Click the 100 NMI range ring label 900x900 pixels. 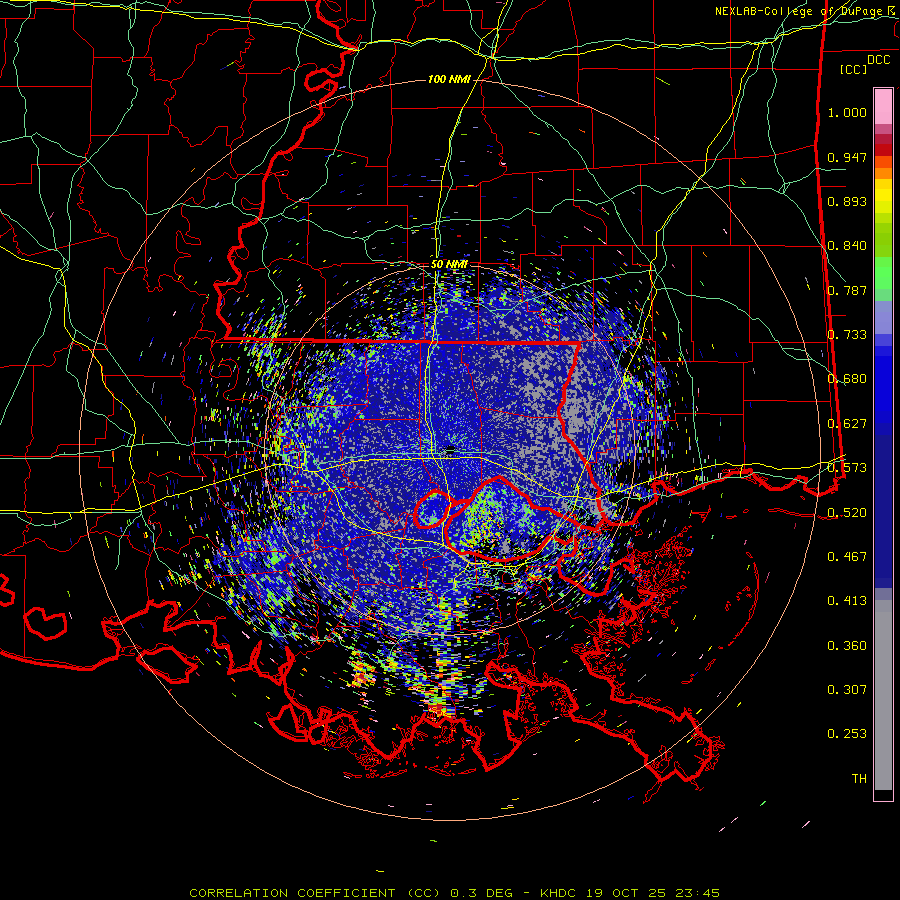pos(449,79)
